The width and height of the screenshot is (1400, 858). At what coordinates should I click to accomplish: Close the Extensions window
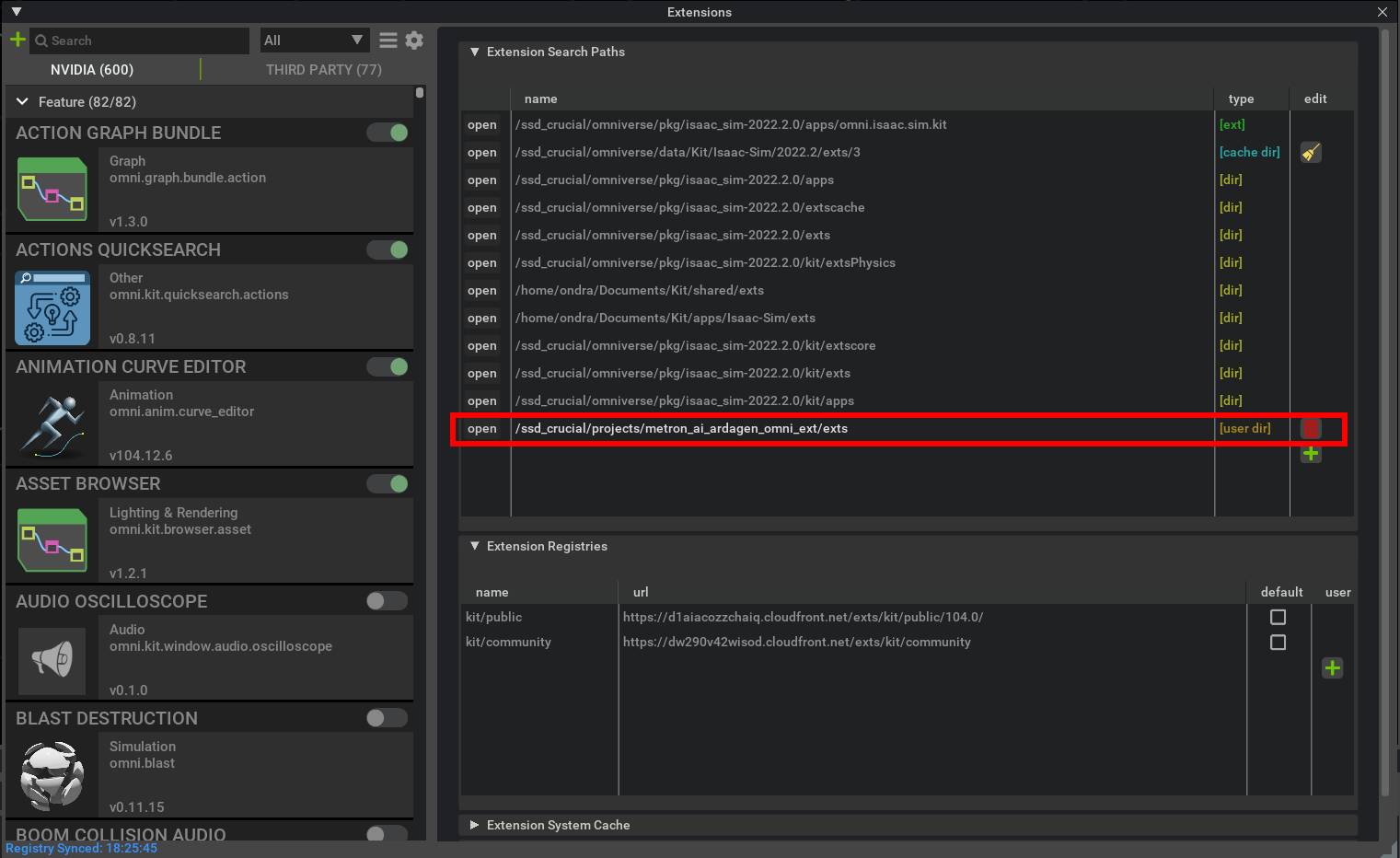pos(1382,12)
